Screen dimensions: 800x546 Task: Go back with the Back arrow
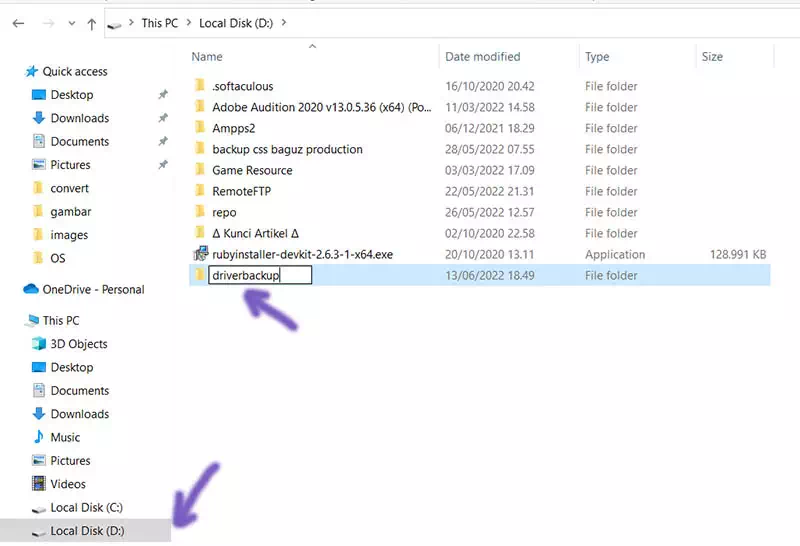18,23
